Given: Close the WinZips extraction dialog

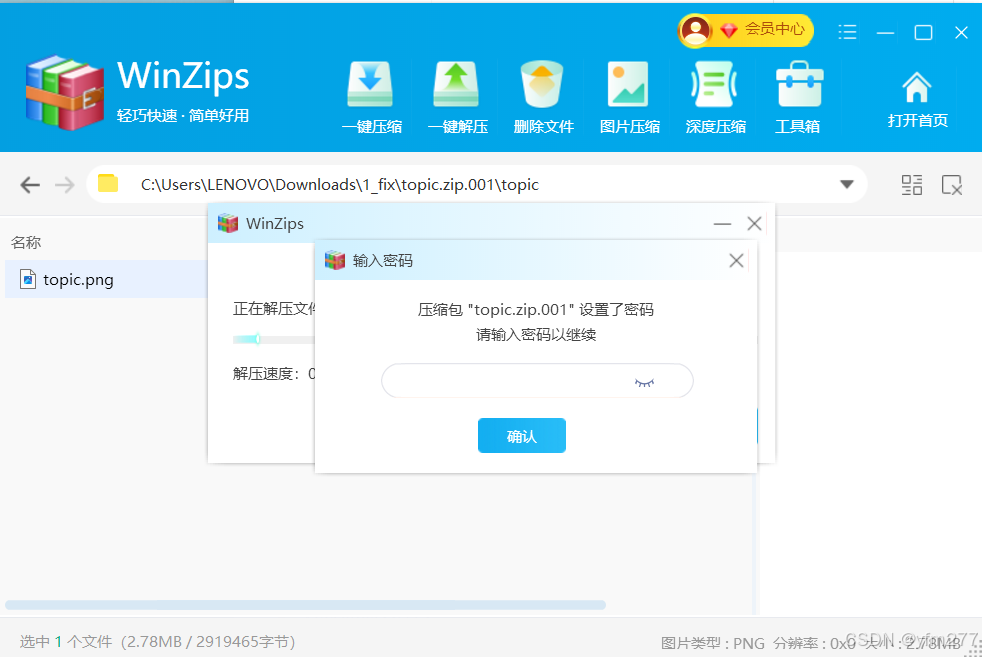Looking at the screenshot, I should tap(754, 224).
